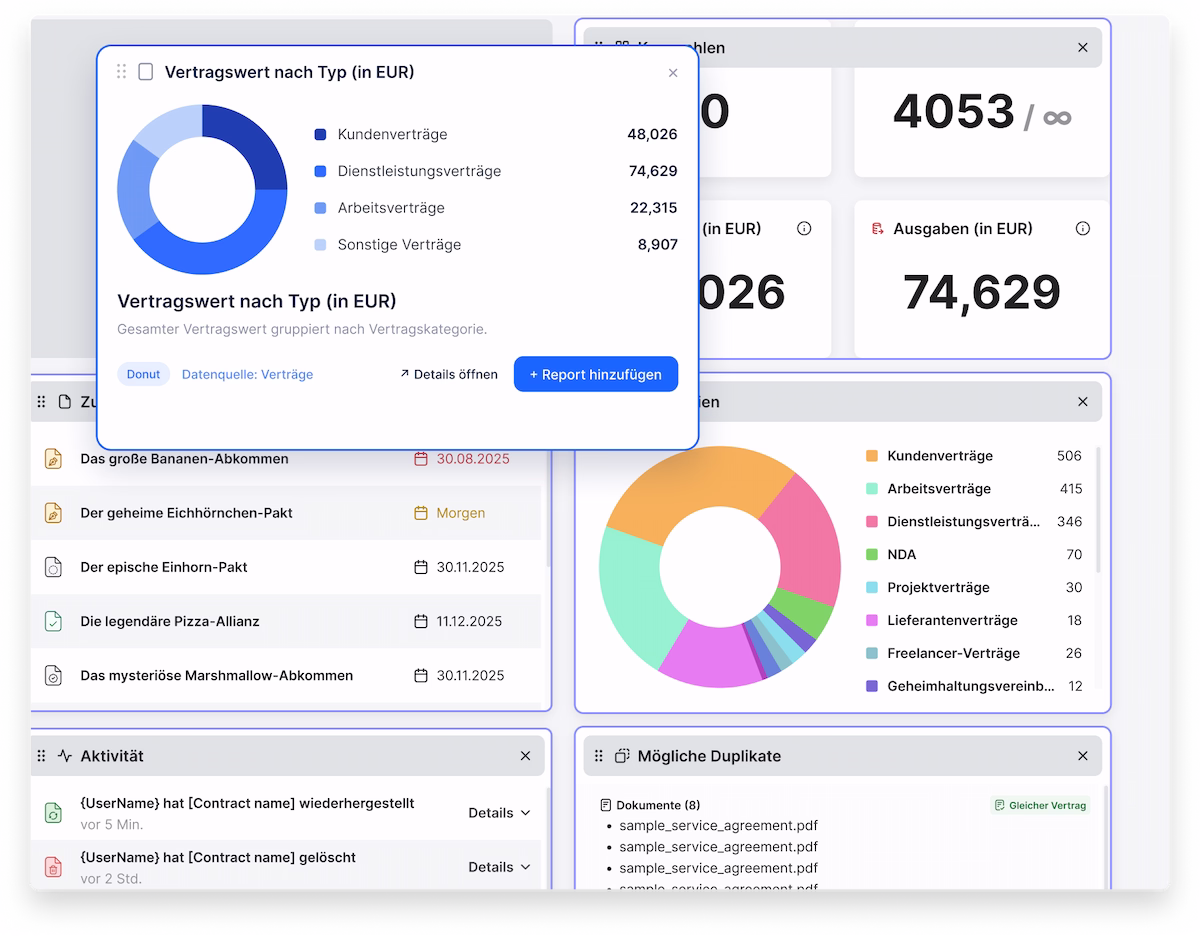Click document icon of Der epische Einhorn-Pakt

click(x=53, y=567)
